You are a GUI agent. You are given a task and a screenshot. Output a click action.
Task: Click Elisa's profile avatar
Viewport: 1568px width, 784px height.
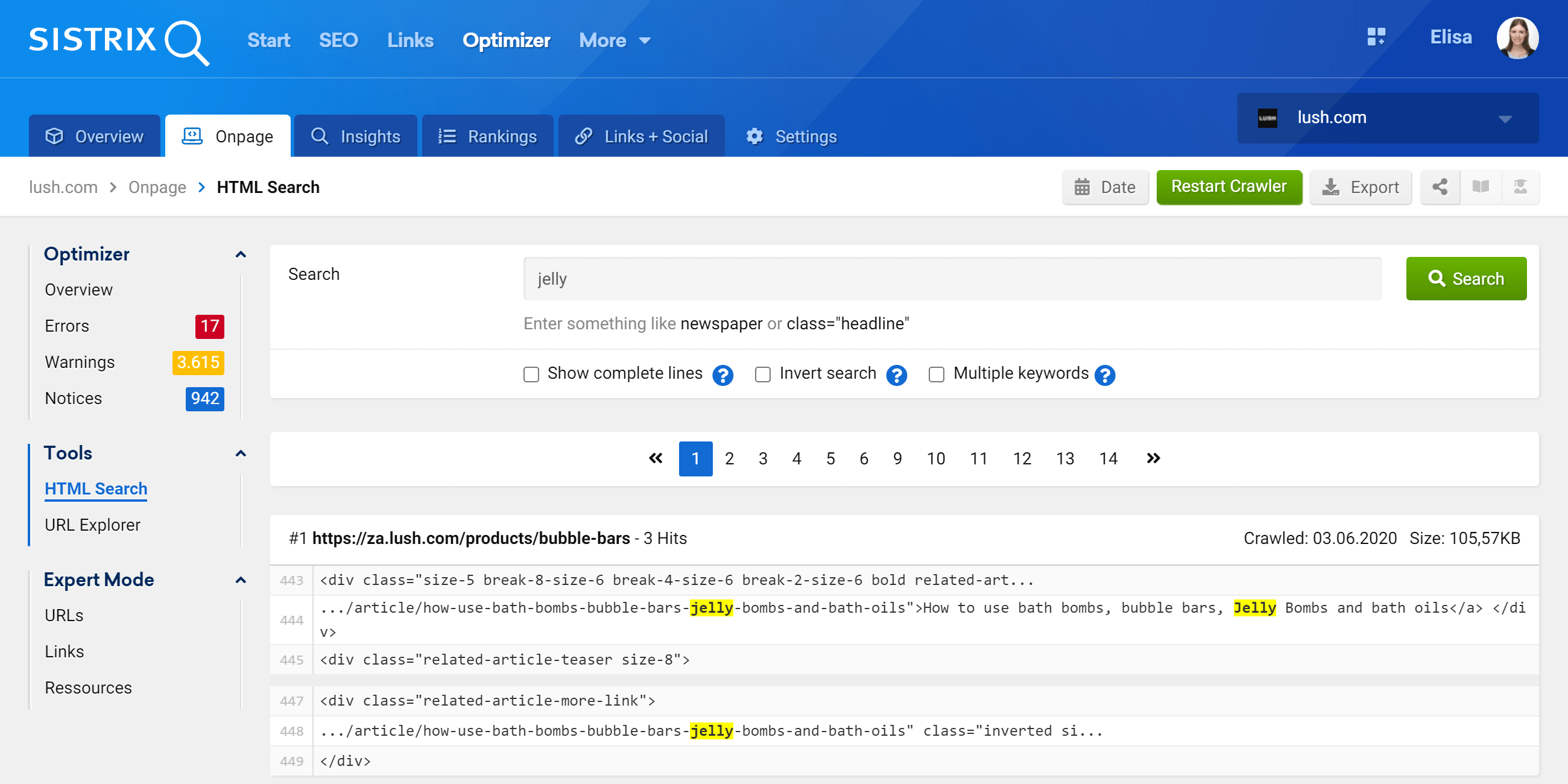(1517, 38)
